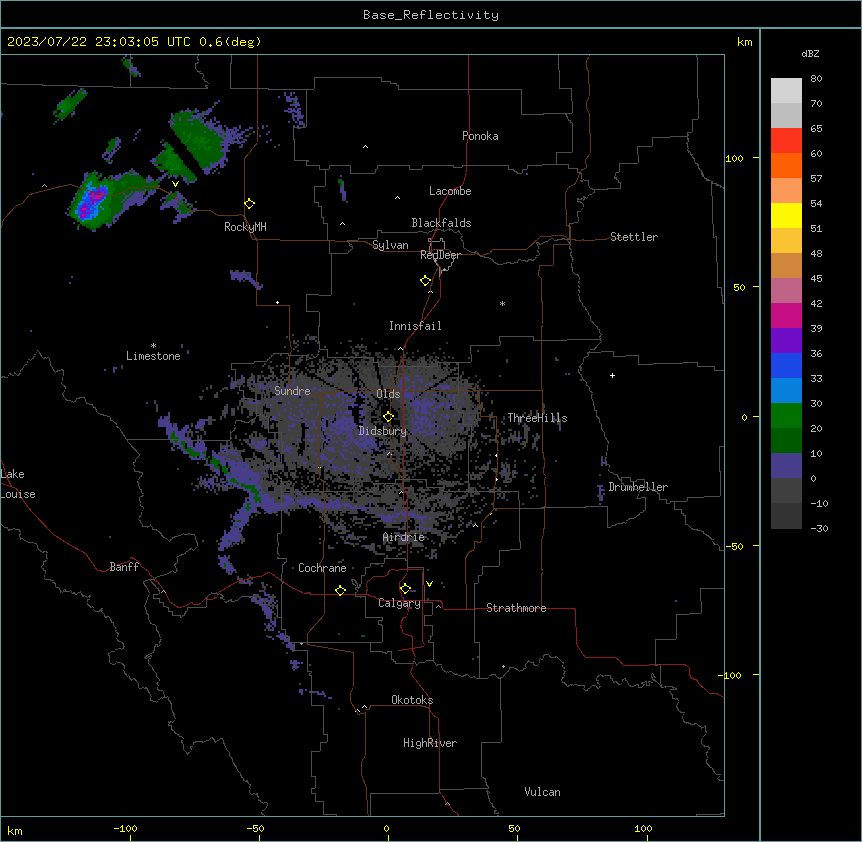
Task: Click the ThreeHills city label
Action: [537, 418]
